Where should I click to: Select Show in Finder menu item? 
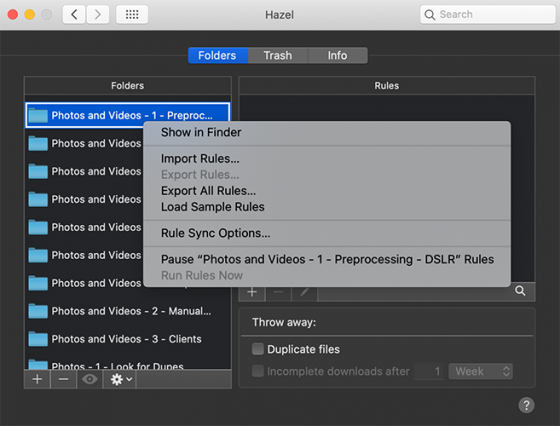pos(327,132)
